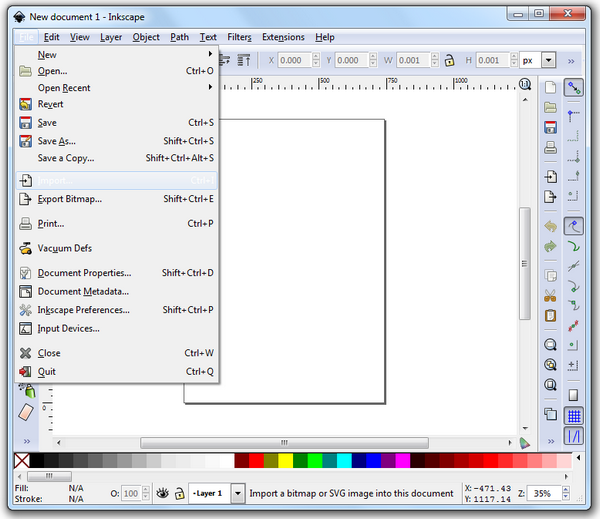Toggle snap to paths button

(574, 246)
